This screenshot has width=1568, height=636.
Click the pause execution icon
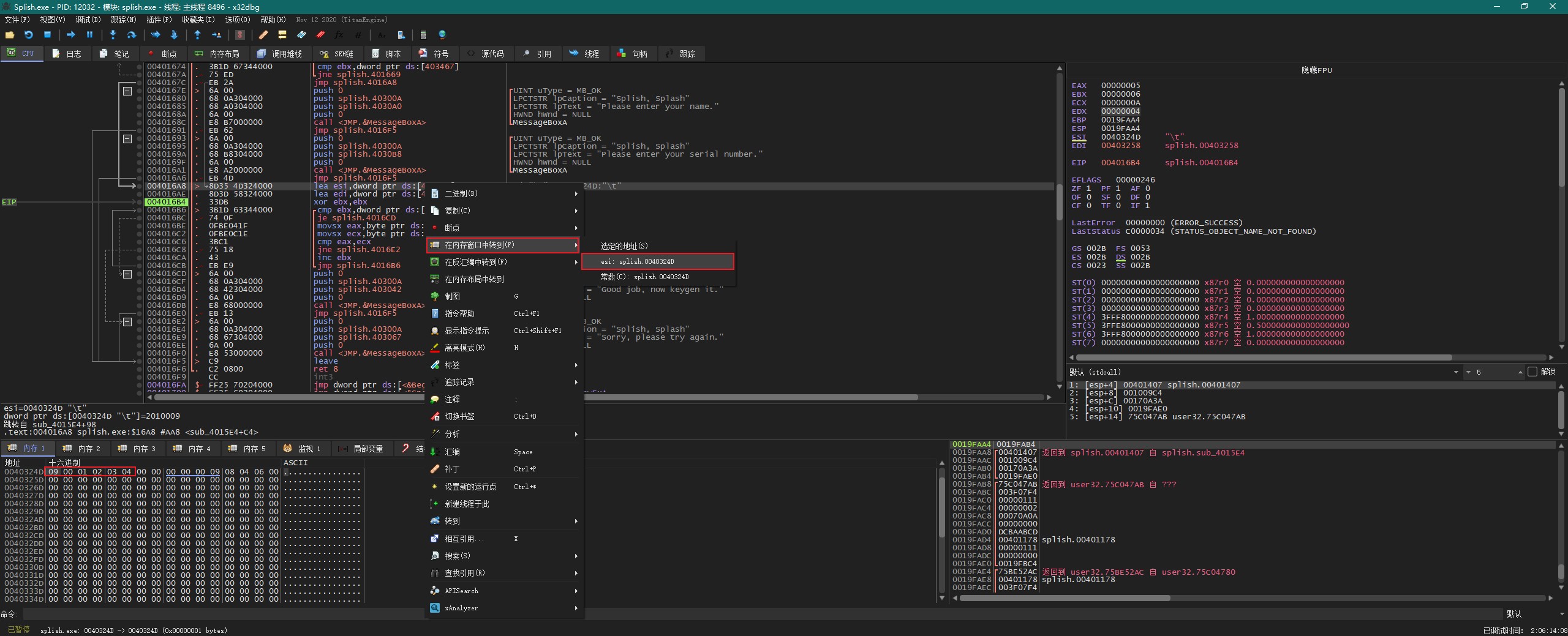coord(89,35)
